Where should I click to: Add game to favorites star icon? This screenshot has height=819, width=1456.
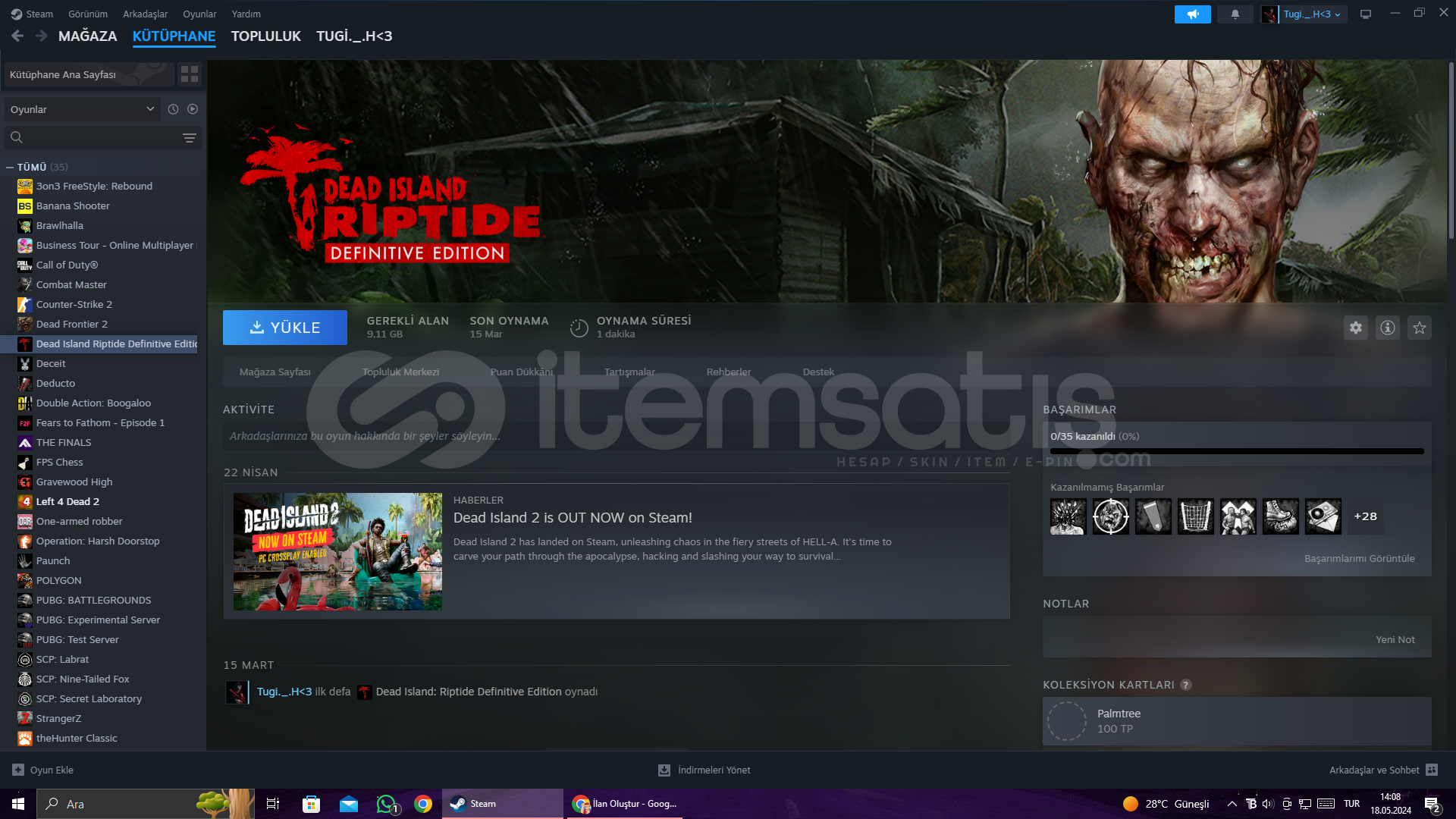(x=1420, y=328)
